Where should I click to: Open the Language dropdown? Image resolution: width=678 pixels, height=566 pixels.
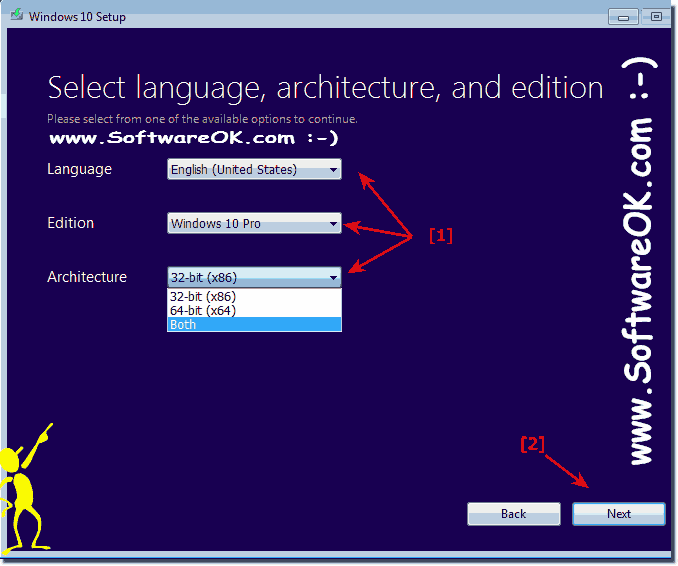254,169
